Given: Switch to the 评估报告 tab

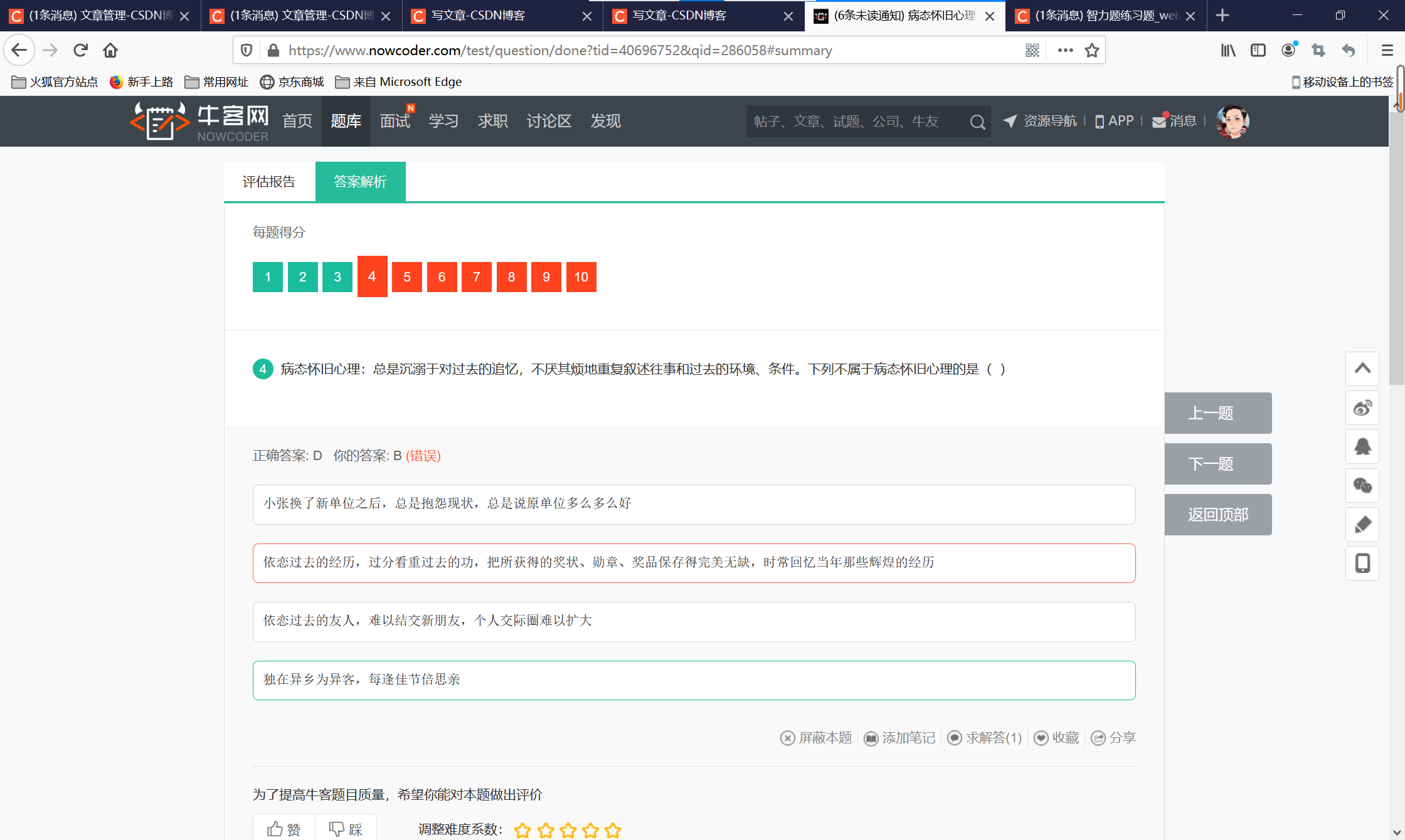Looking at the screenshot, I should (x=269, y=182).
